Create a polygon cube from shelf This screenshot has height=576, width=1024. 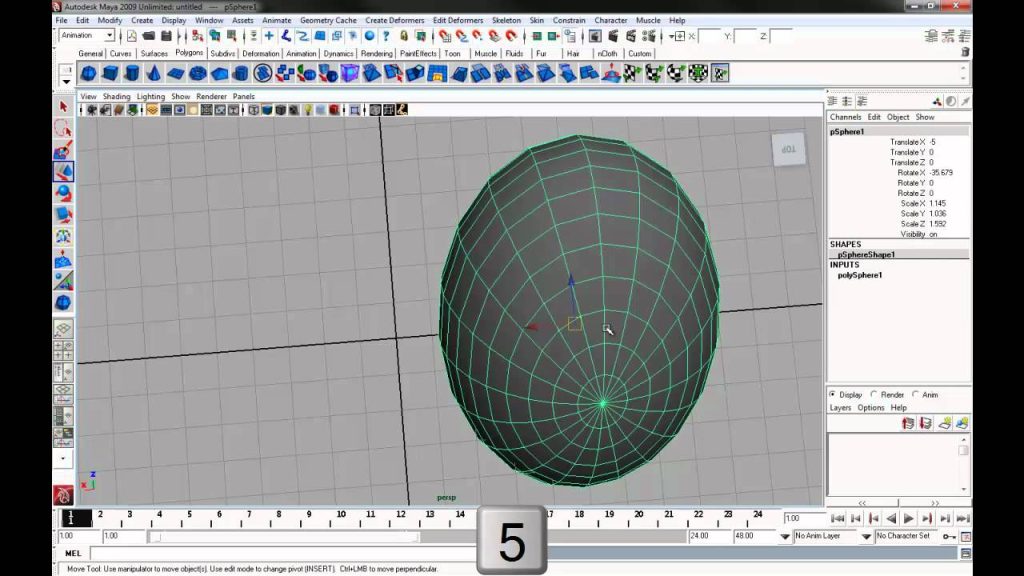point(110,73)
